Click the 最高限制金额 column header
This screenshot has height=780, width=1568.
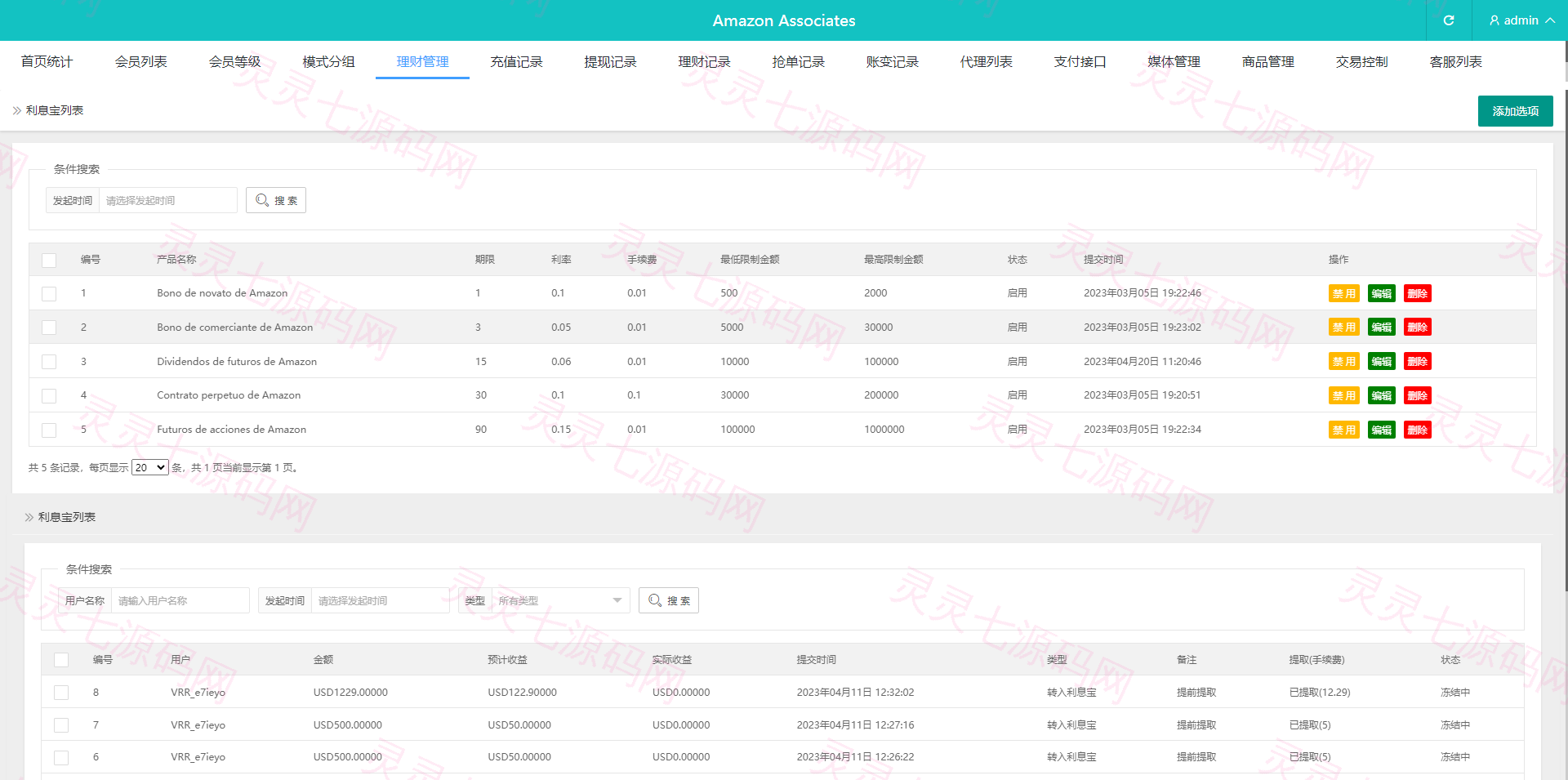(x=893, y=260)
